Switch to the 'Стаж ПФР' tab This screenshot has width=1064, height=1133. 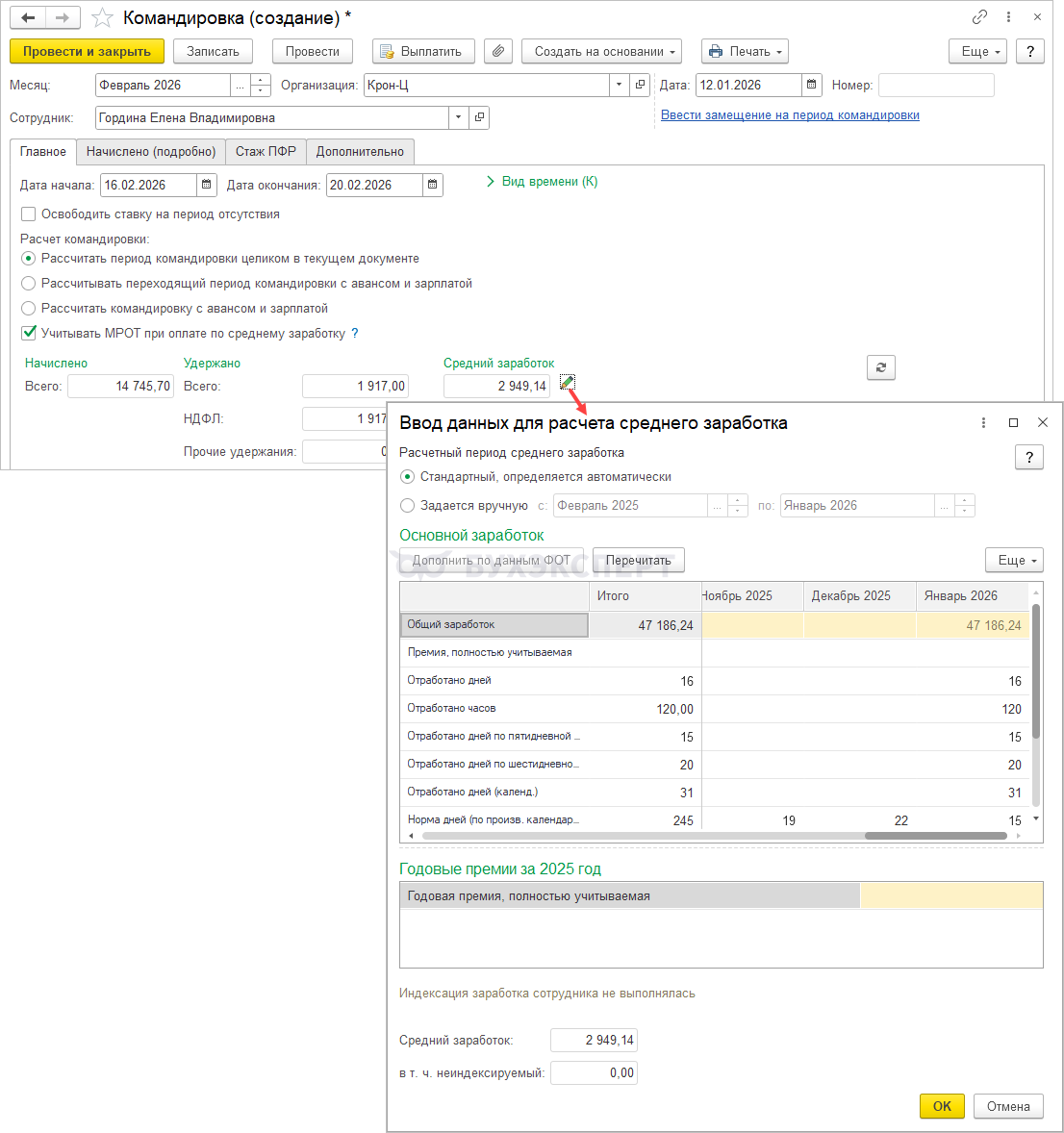[266, 152]
